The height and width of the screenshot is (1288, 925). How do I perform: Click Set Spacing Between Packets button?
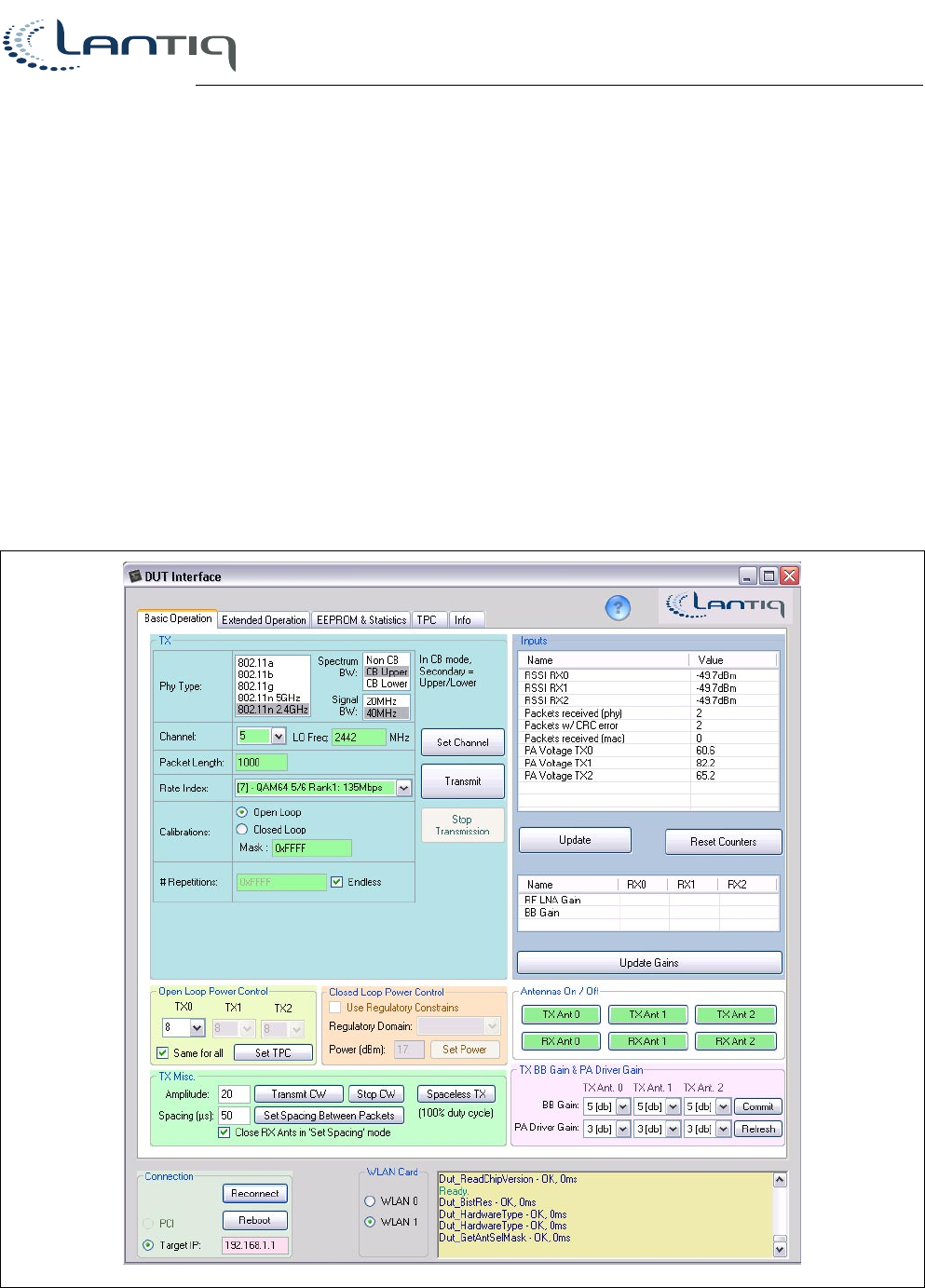329,1116
